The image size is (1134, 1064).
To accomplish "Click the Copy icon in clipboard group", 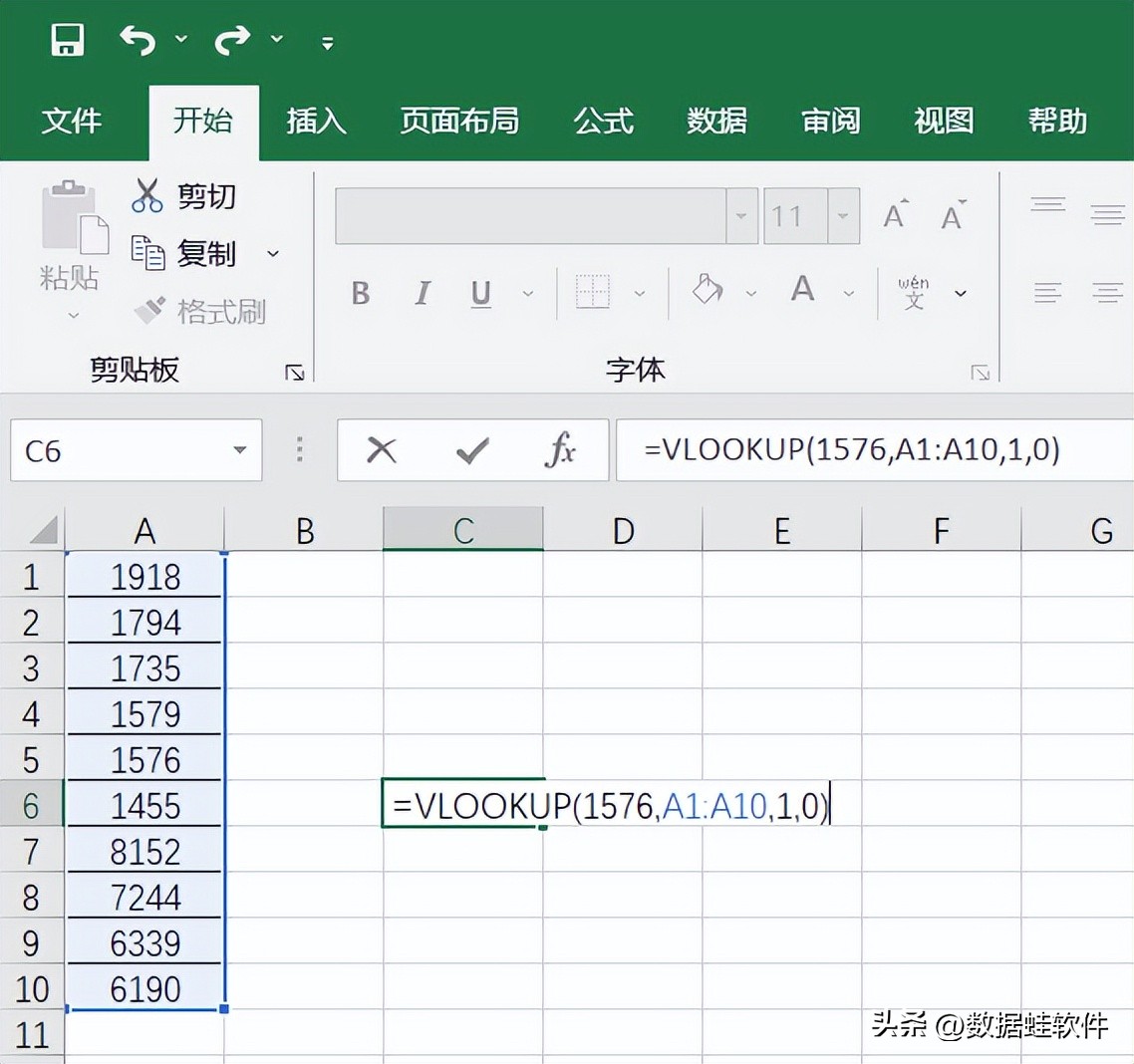I will click(147, 253).
